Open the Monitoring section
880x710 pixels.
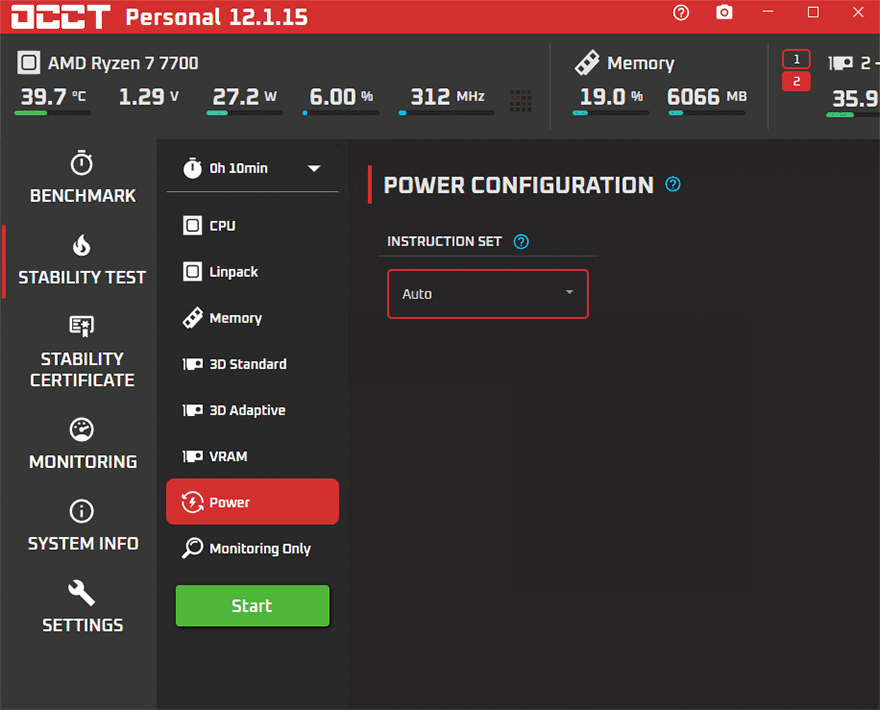pos(82,443)
